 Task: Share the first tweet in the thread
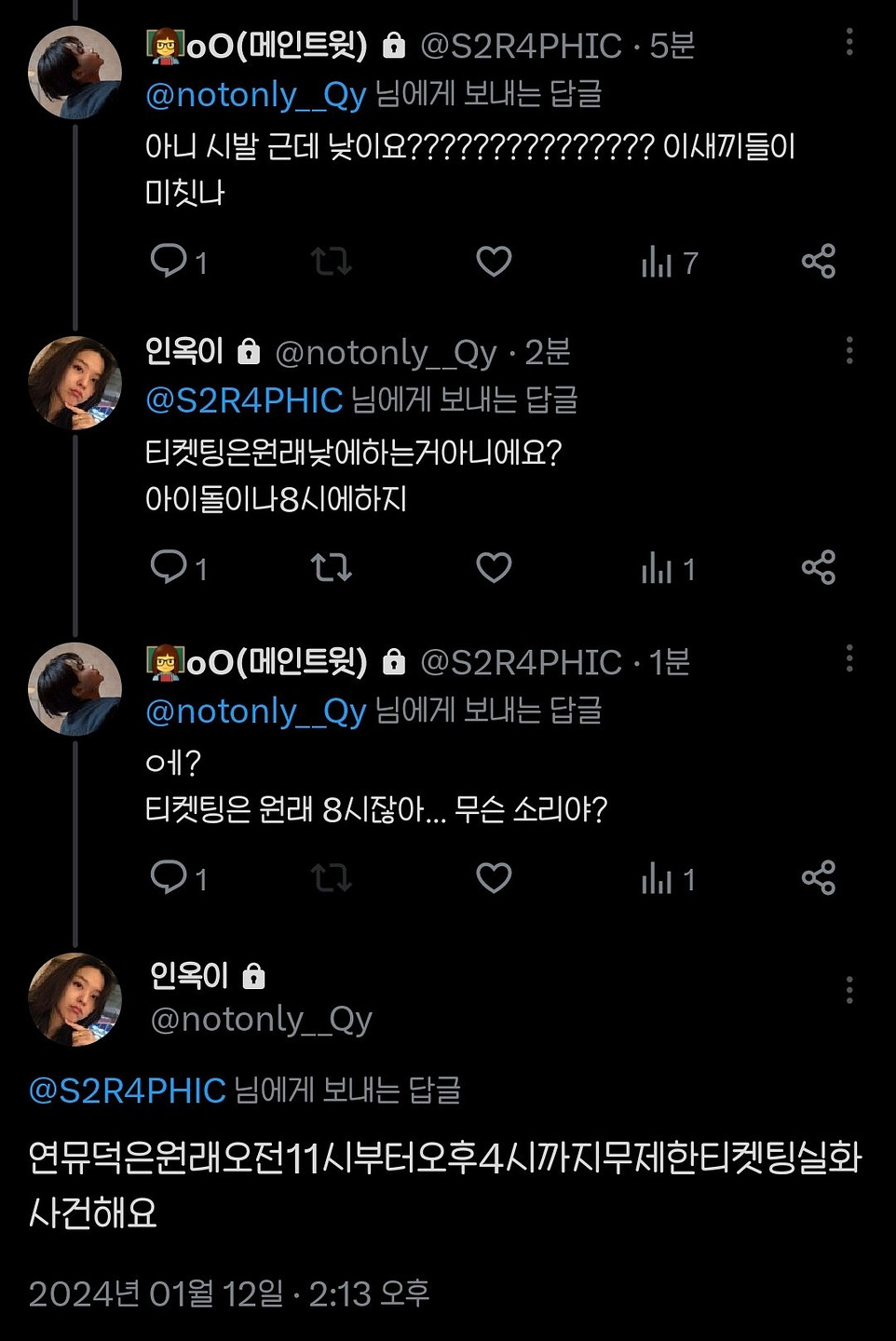818,261
